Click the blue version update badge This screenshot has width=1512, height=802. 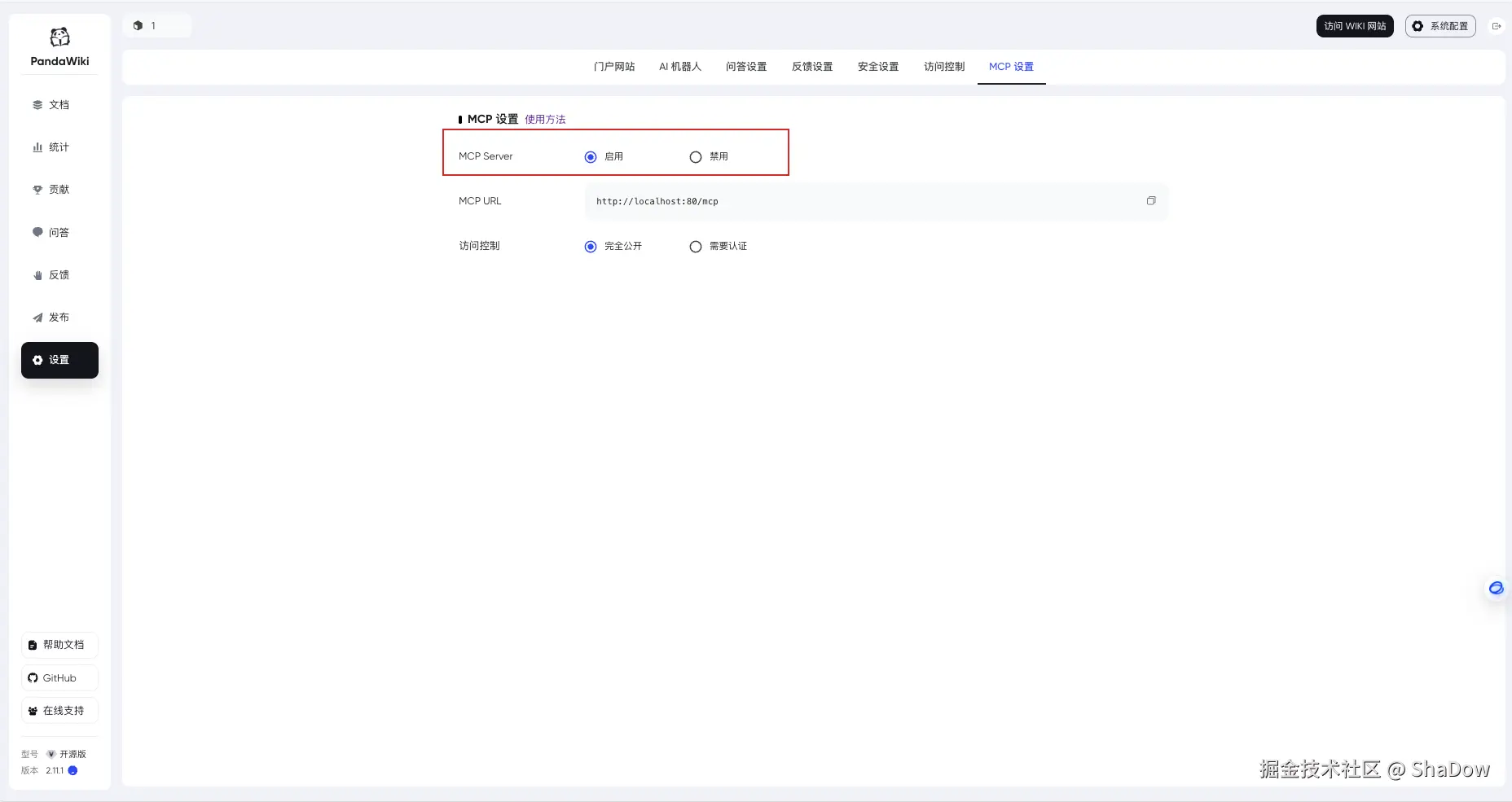tap(73, 770)
